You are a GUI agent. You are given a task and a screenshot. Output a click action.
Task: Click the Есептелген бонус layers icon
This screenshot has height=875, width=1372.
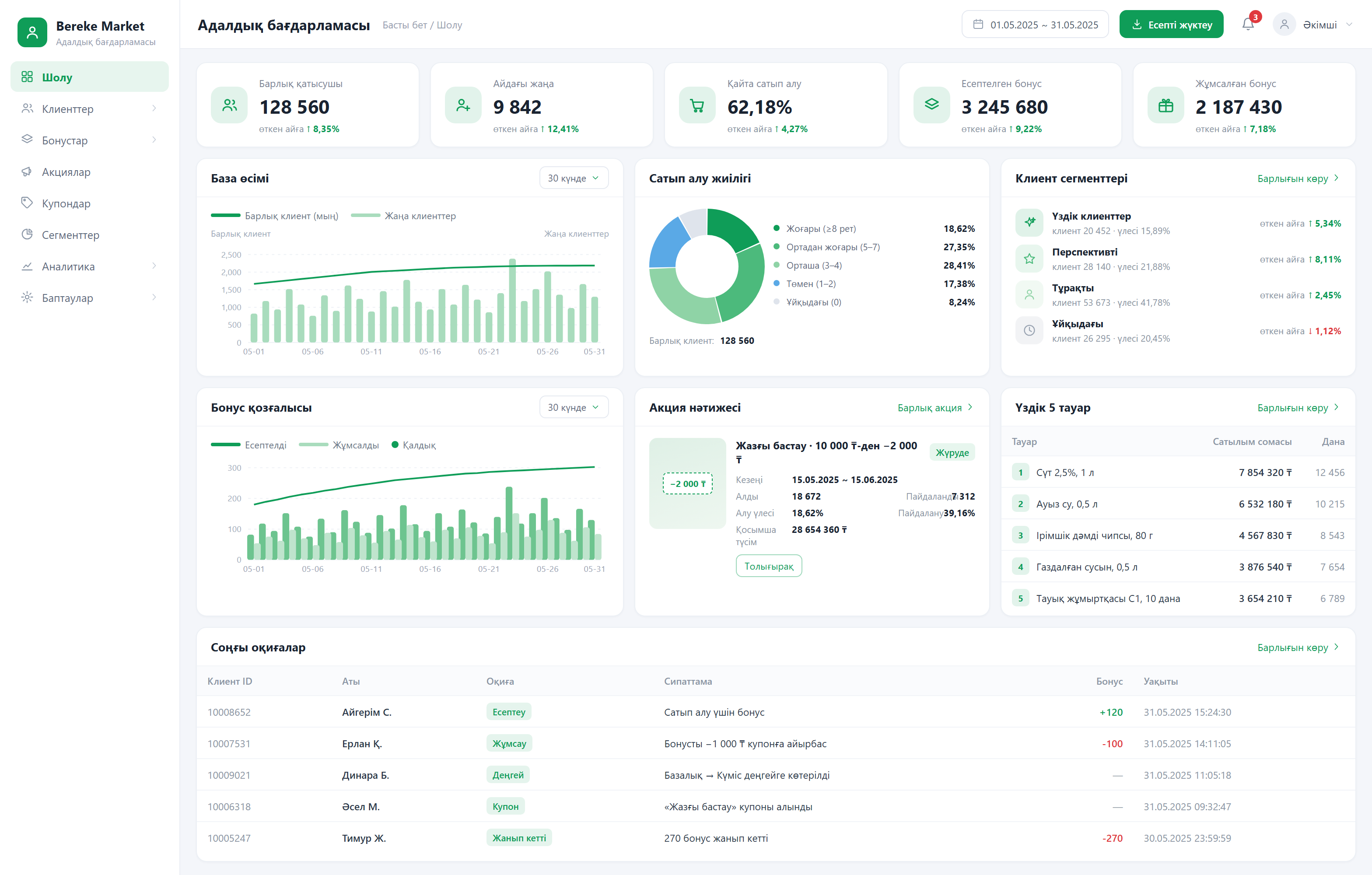931,105
